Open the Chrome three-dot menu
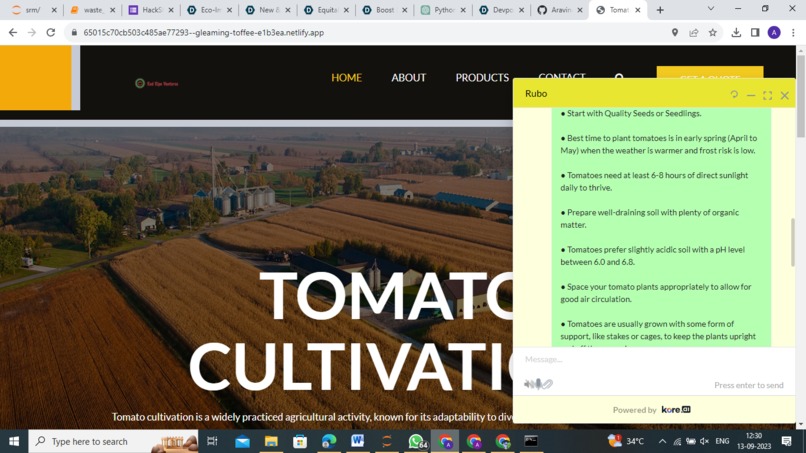The height and width of the screenshot is (453, 806). pyautogui.click(x=793, y=32)
